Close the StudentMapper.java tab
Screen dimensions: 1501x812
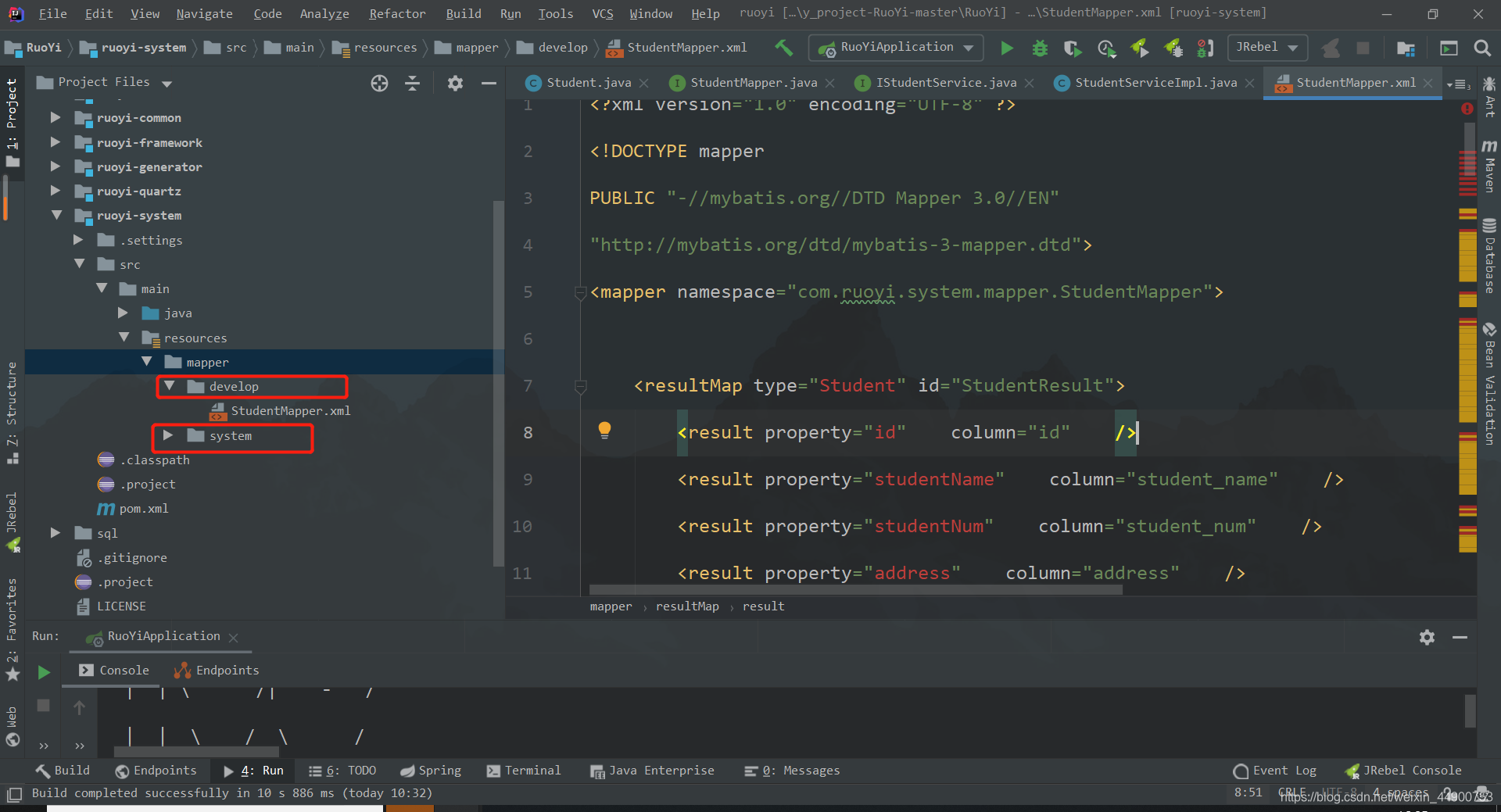pos(830,83)
